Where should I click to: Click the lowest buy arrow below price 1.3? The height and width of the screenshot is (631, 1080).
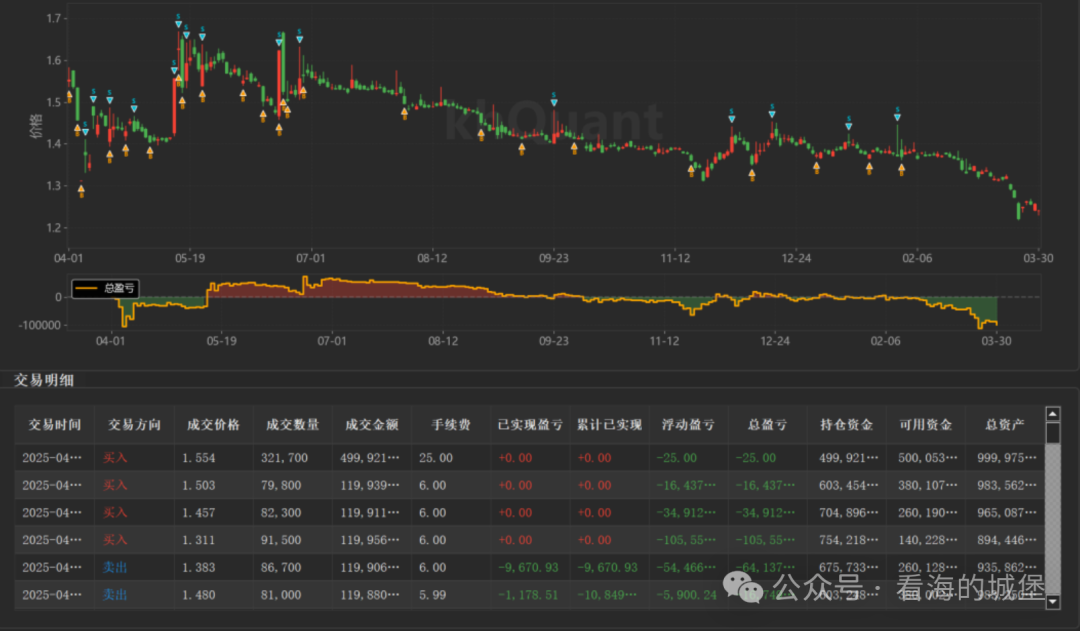[81, 190]
